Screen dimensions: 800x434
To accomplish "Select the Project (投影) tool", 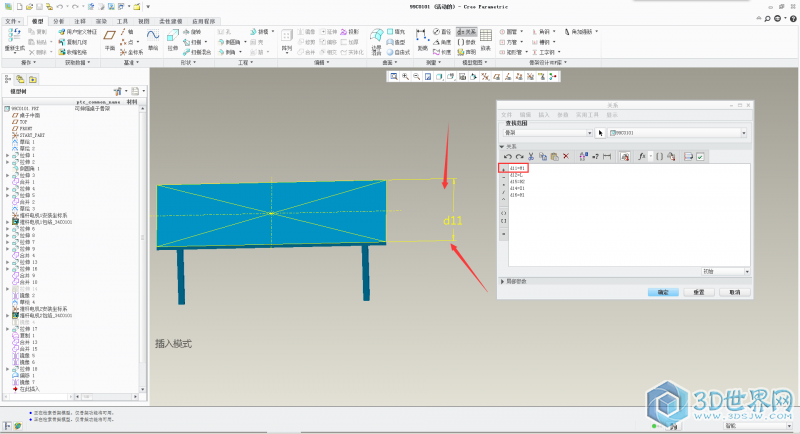I will [x=350, y=32].
